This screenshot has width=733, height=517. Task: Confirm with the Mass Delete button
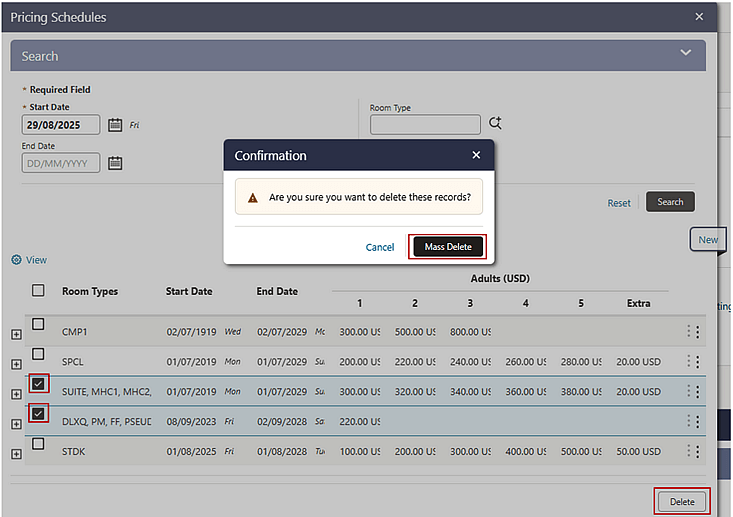(x=448, y=247)
